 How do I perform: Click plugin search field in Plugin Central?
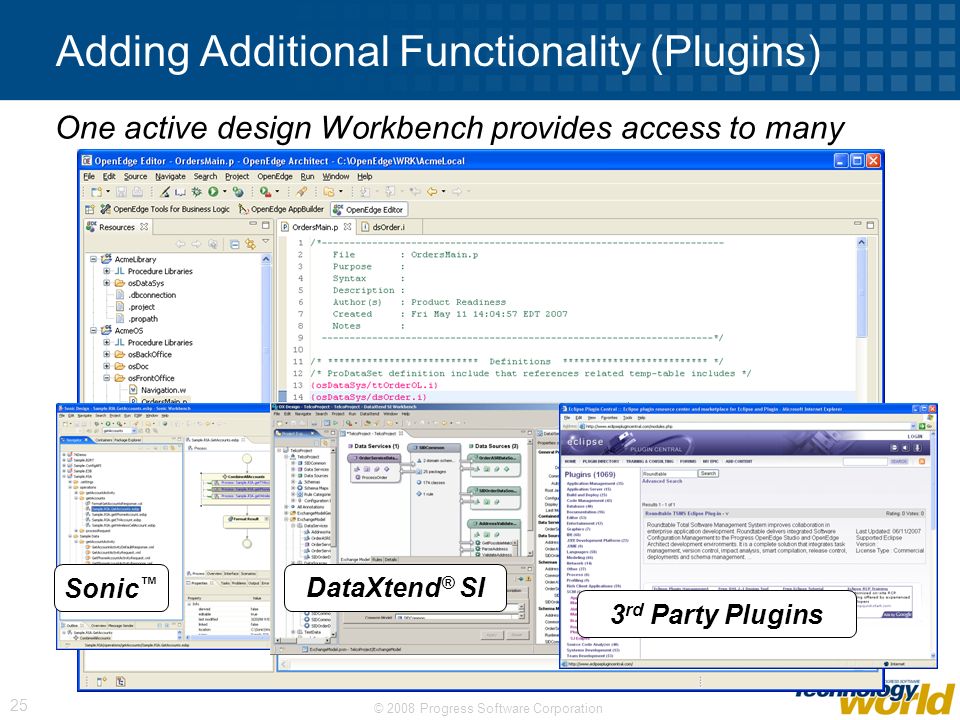(x=669, y=473)
